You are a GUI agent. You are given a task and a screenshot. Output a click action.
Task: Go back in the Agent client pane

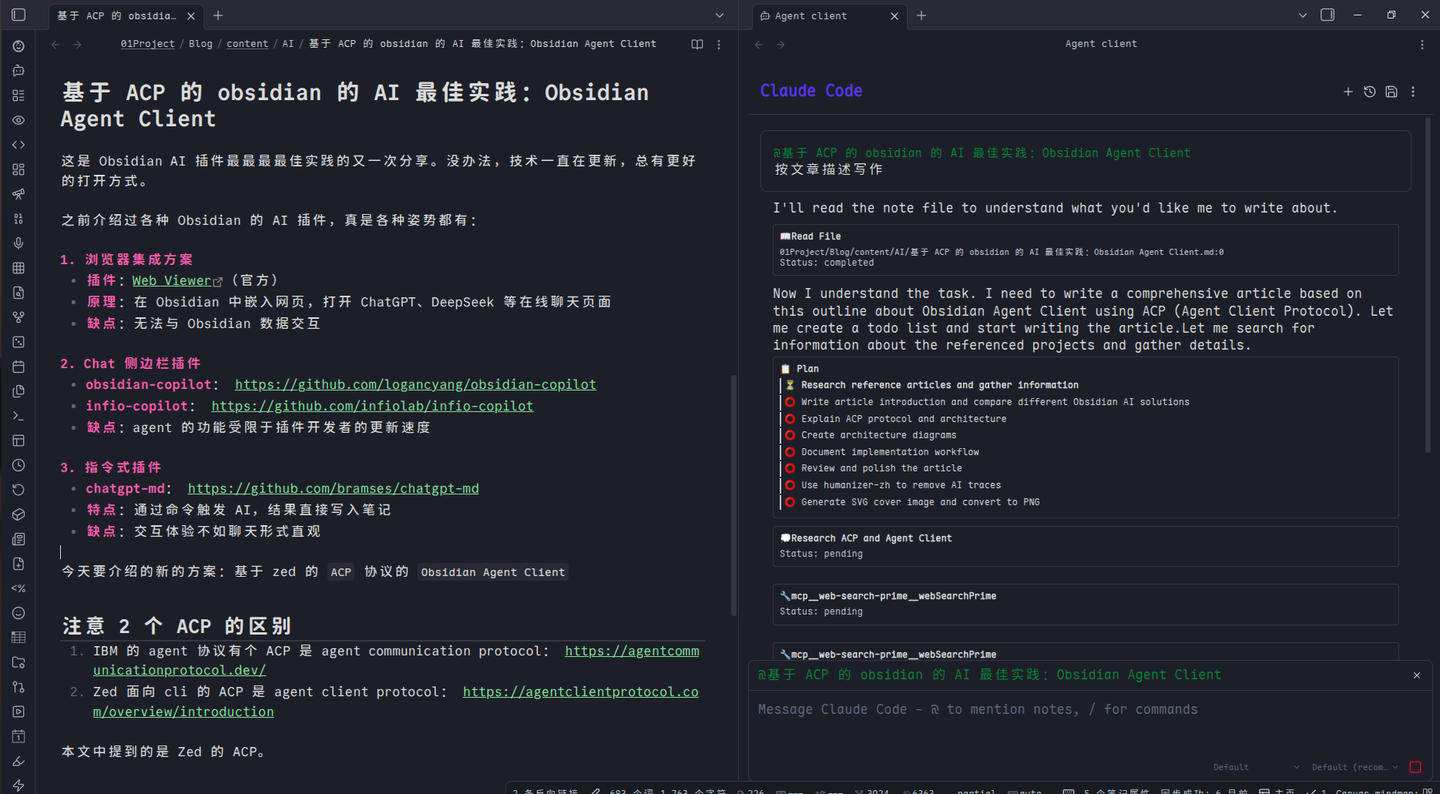point(759,44)
